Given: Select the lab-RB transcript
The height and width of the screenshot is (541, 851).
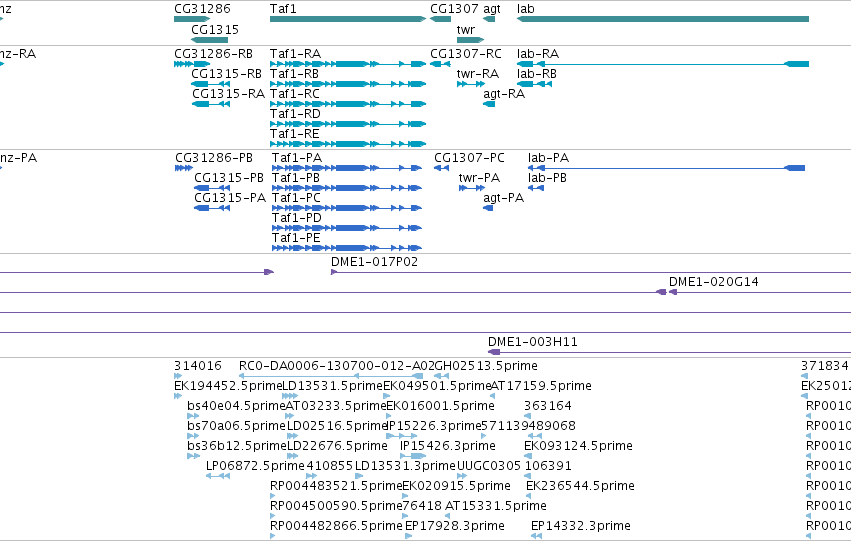Looking at the screenshot, I should tap(535, 84).
